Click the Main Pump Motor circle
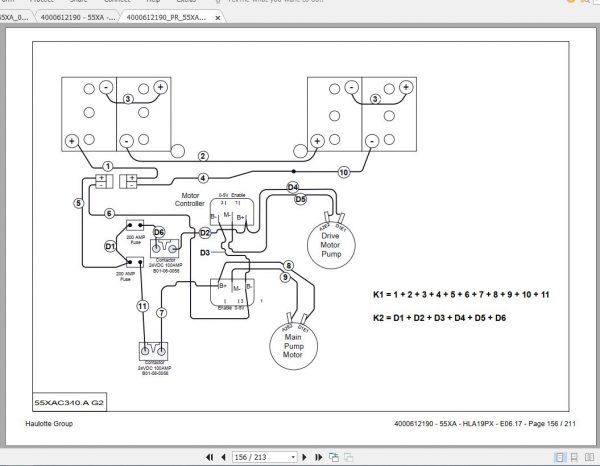This screenshot has height=466, width=600. [x=293, y=345]
